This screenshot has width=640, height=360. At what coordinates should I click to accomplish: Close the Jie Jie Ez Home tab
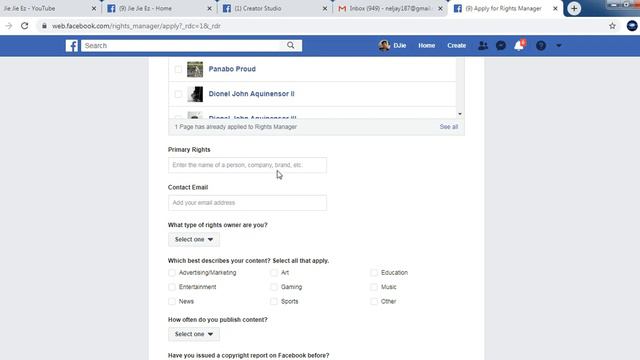(x=209, y=8)
